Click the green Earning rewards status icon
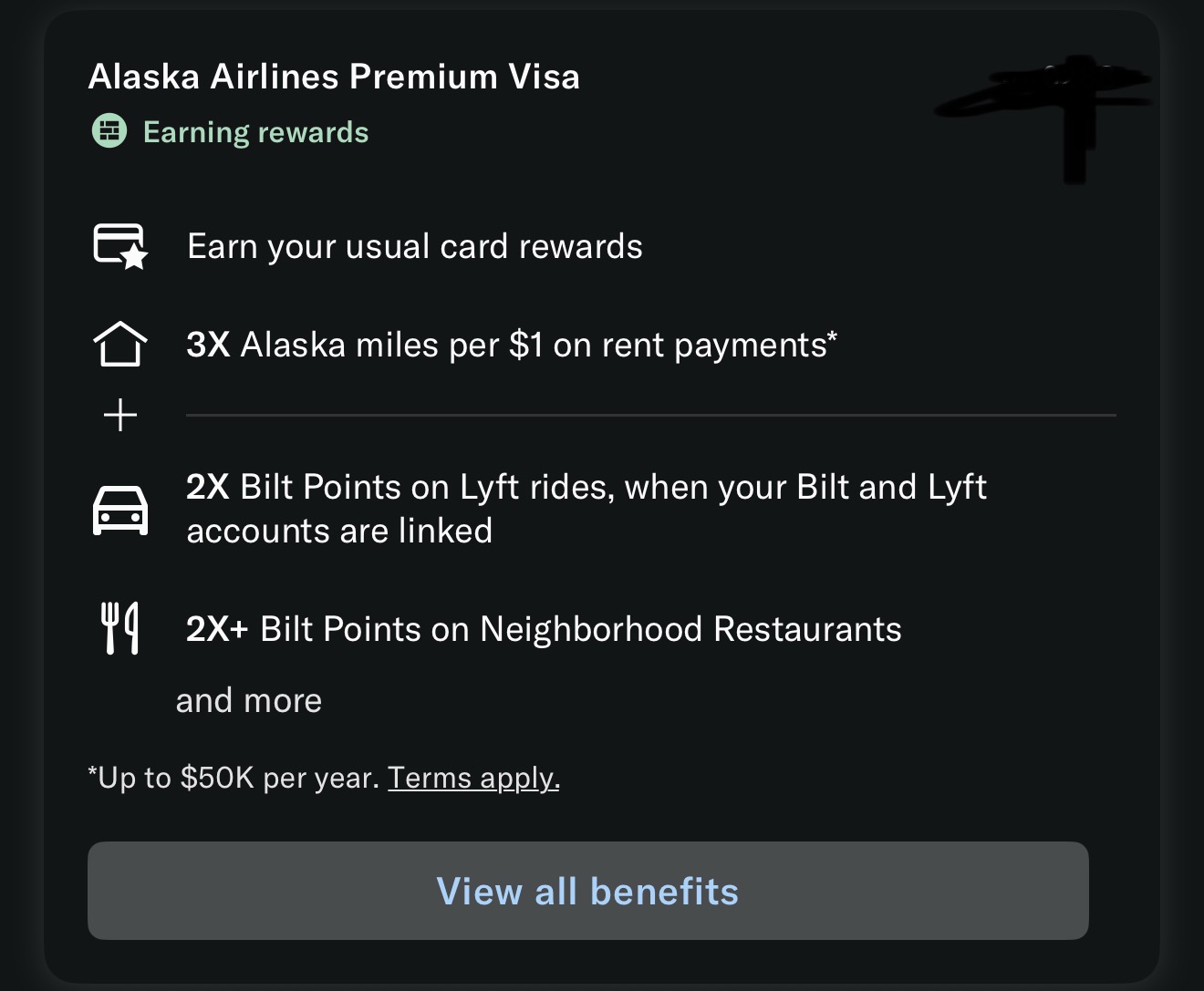 [x=109, y=132]
